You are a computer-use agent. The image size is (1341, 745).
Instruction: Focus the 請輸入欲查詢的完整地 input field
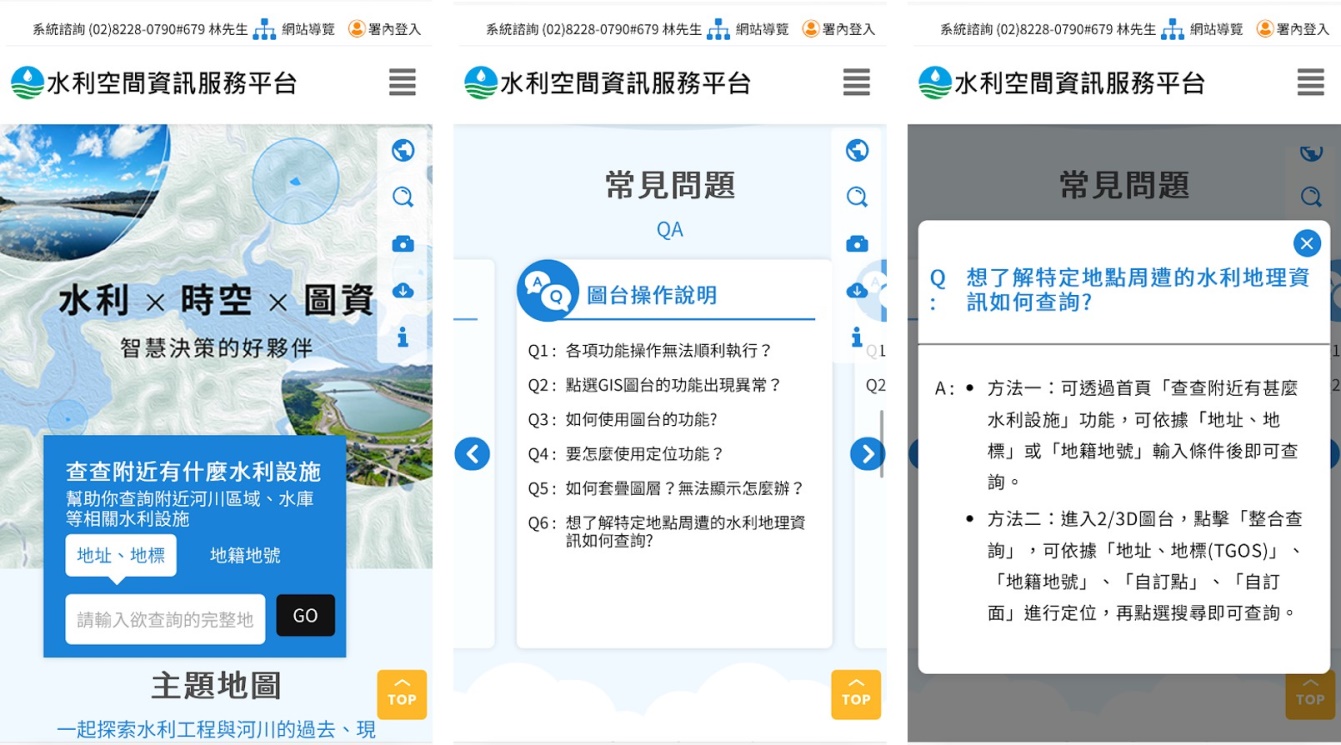pyautogui.click(x=165, y=619)
